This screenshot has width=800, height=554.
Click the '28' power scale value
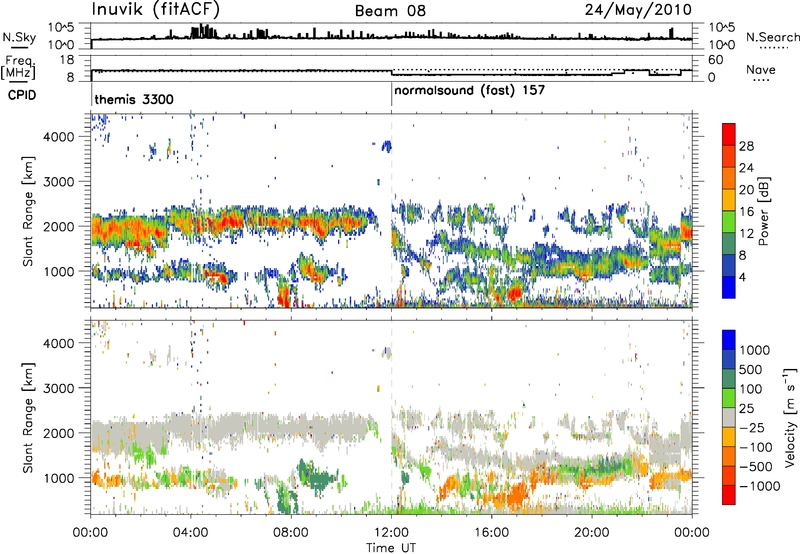tap(746, 146)
